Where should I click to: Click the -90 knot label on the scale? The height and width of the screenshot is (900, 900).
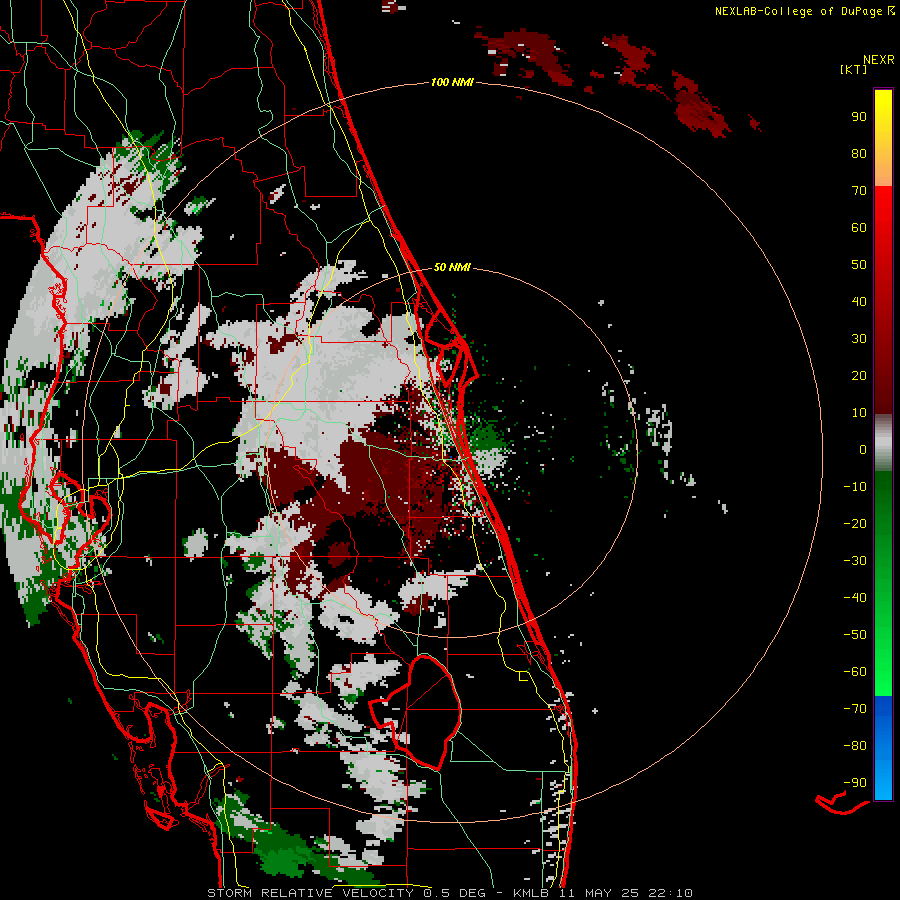pyautogui.click(x=855, y=783)
